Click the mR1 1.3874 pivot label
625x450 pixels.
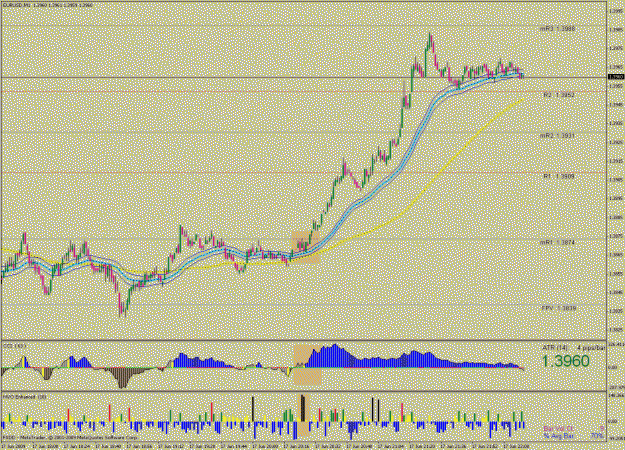(557, 242)
